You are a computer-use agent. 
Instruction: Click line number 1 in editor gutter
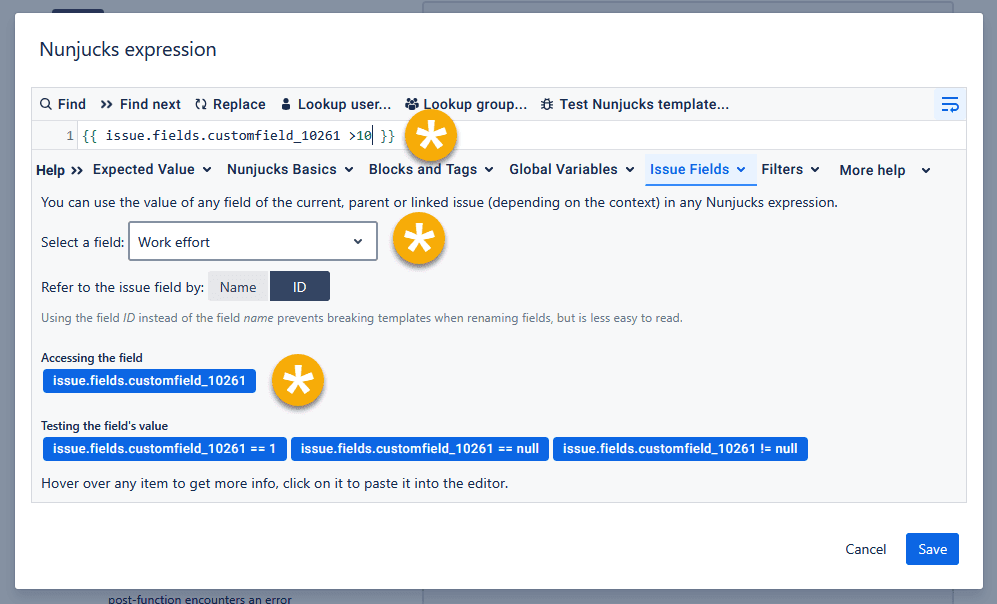click(69, 135)
